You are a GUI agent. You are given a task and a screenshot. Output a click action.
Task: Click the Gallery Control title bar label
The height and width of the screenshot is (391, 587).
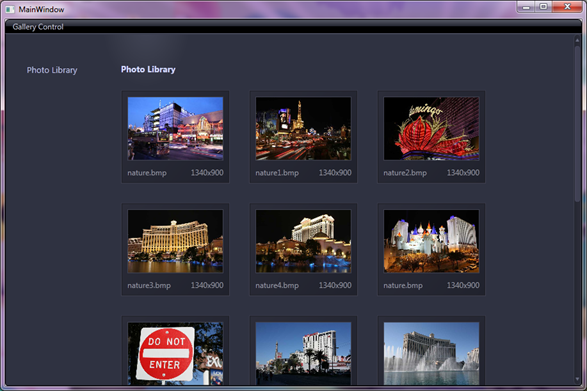click(x=38, y=27)
